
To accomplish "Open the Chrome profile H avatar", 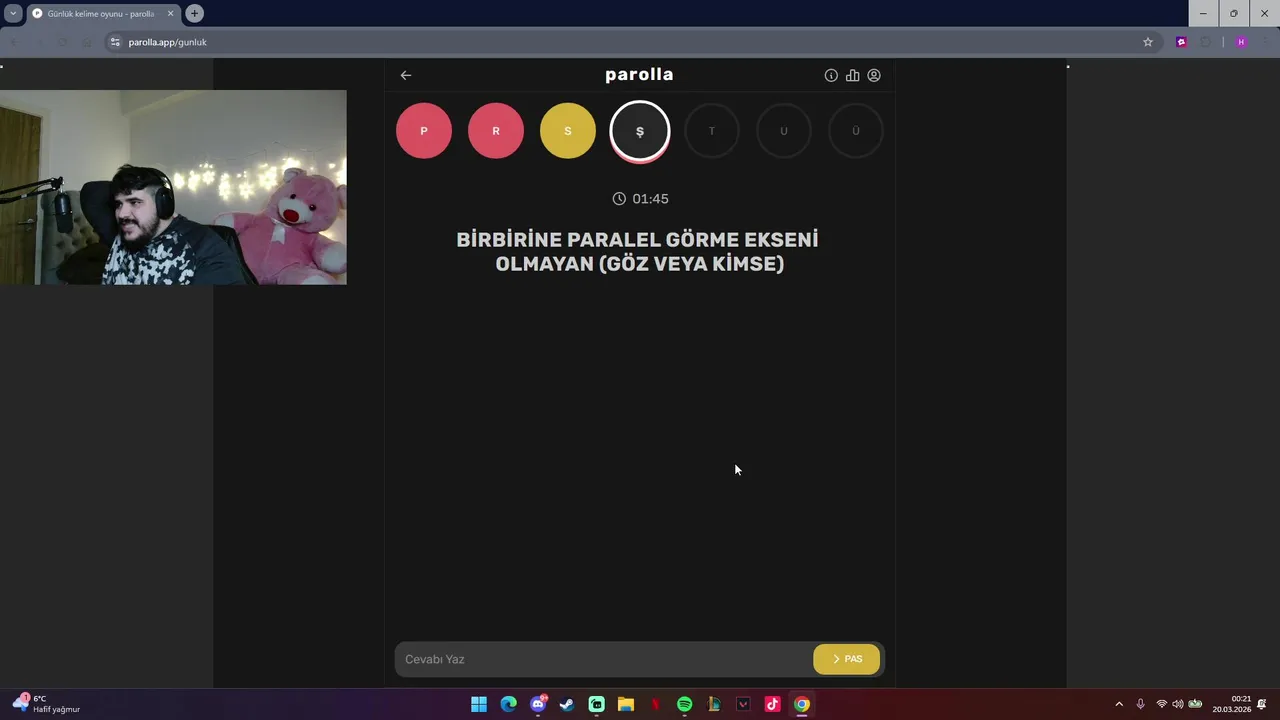I will [x=1241, y=42].
